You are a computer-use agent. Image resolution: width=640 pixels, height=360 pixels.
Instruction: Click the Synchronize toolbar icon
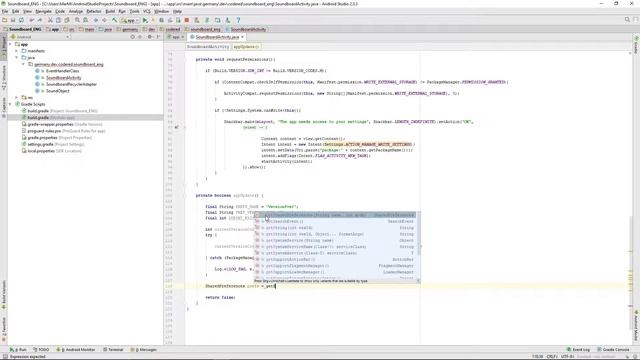(x=21, y=20)
